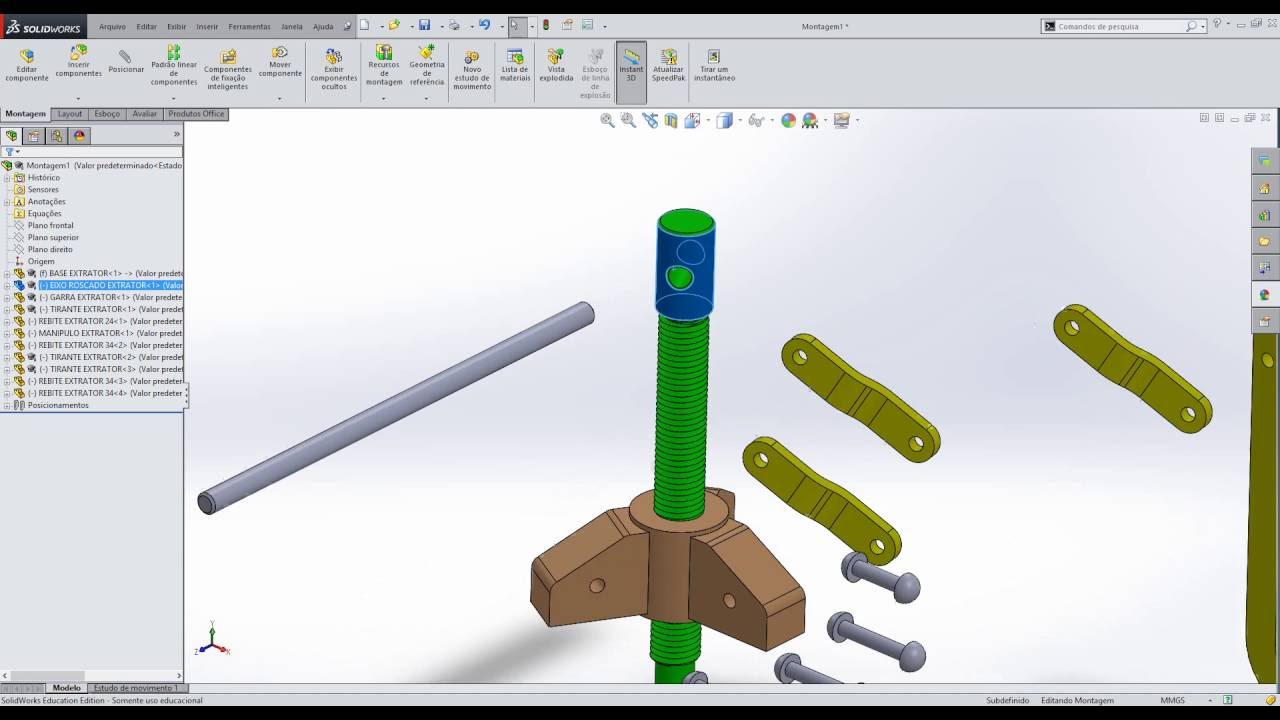Open Recursos de montagem dropdown arrow

[384, 98]
